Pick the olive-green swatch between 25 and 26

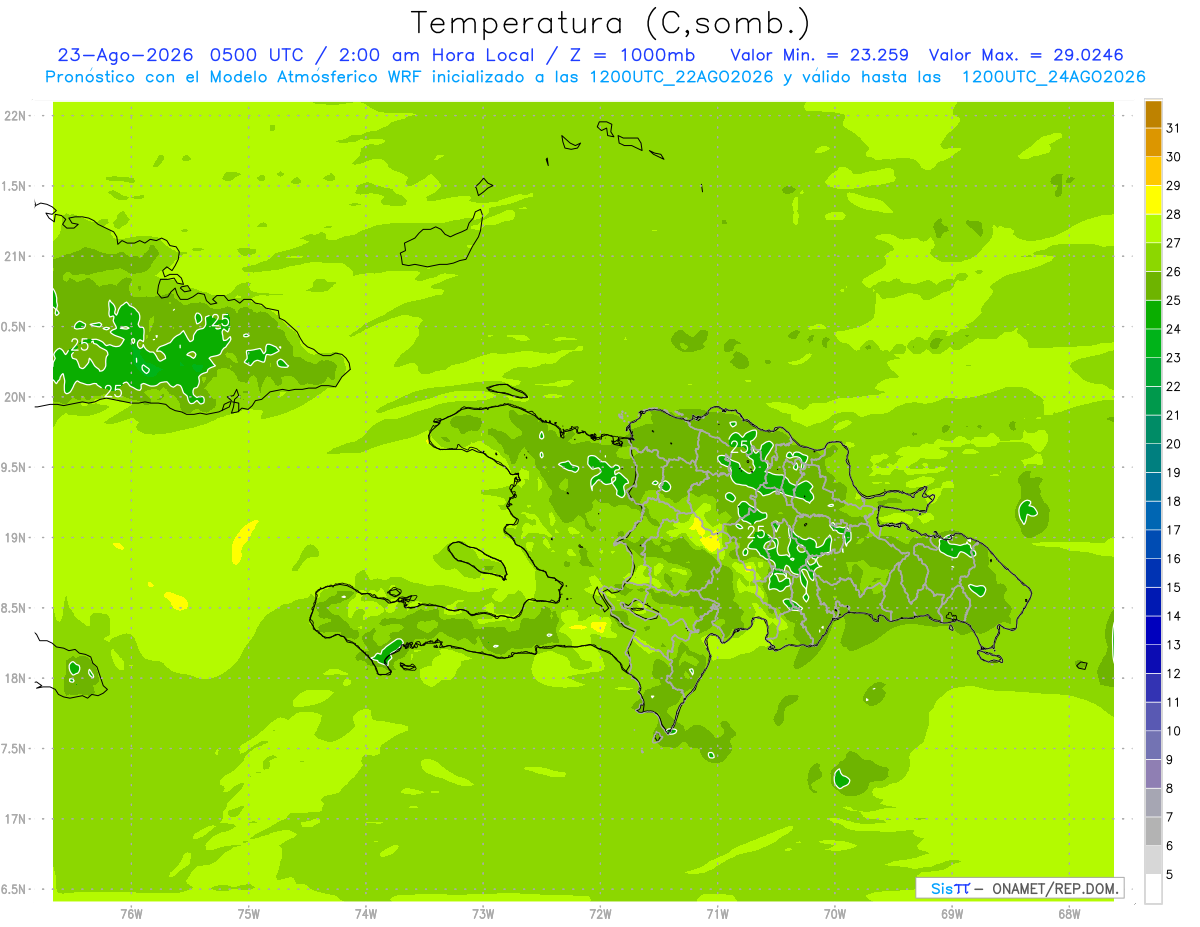1153,287
